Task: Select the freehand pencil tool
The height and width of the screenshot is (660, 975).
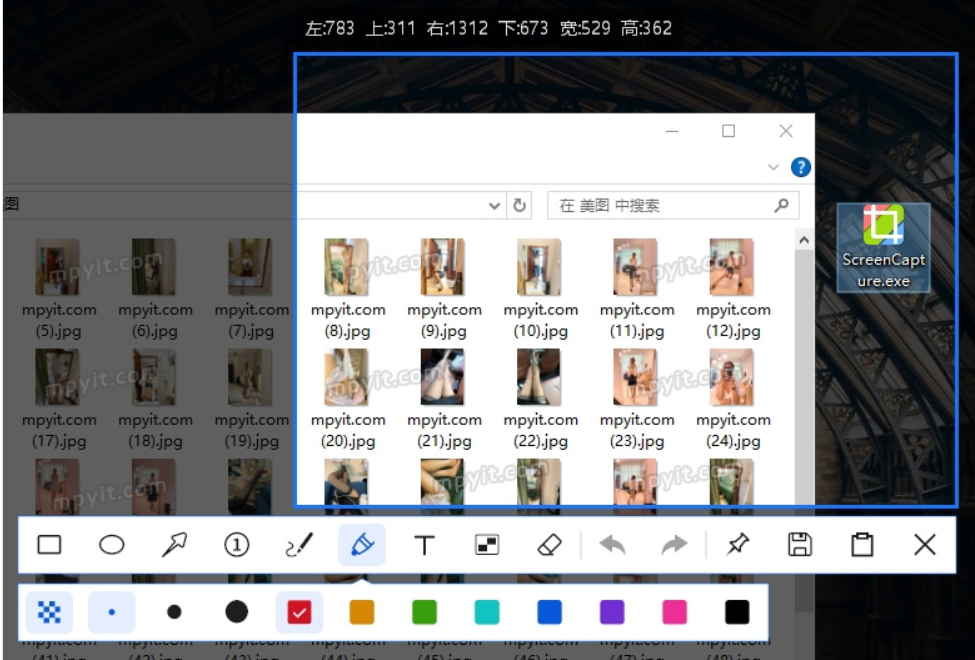Action: (298, 545)
